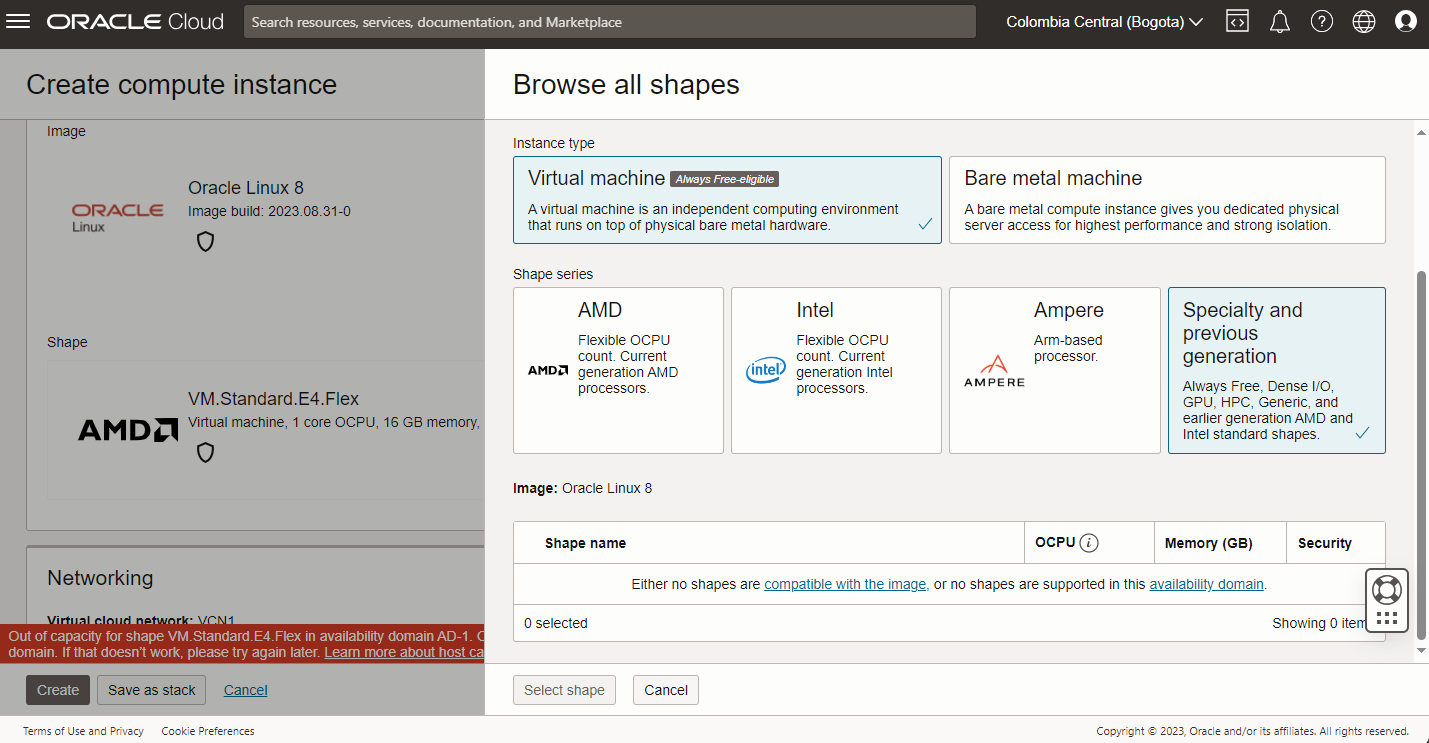
Task: Open Terms of Use and Privacy link
Action: pyautogui.click(x=83, y=731)
